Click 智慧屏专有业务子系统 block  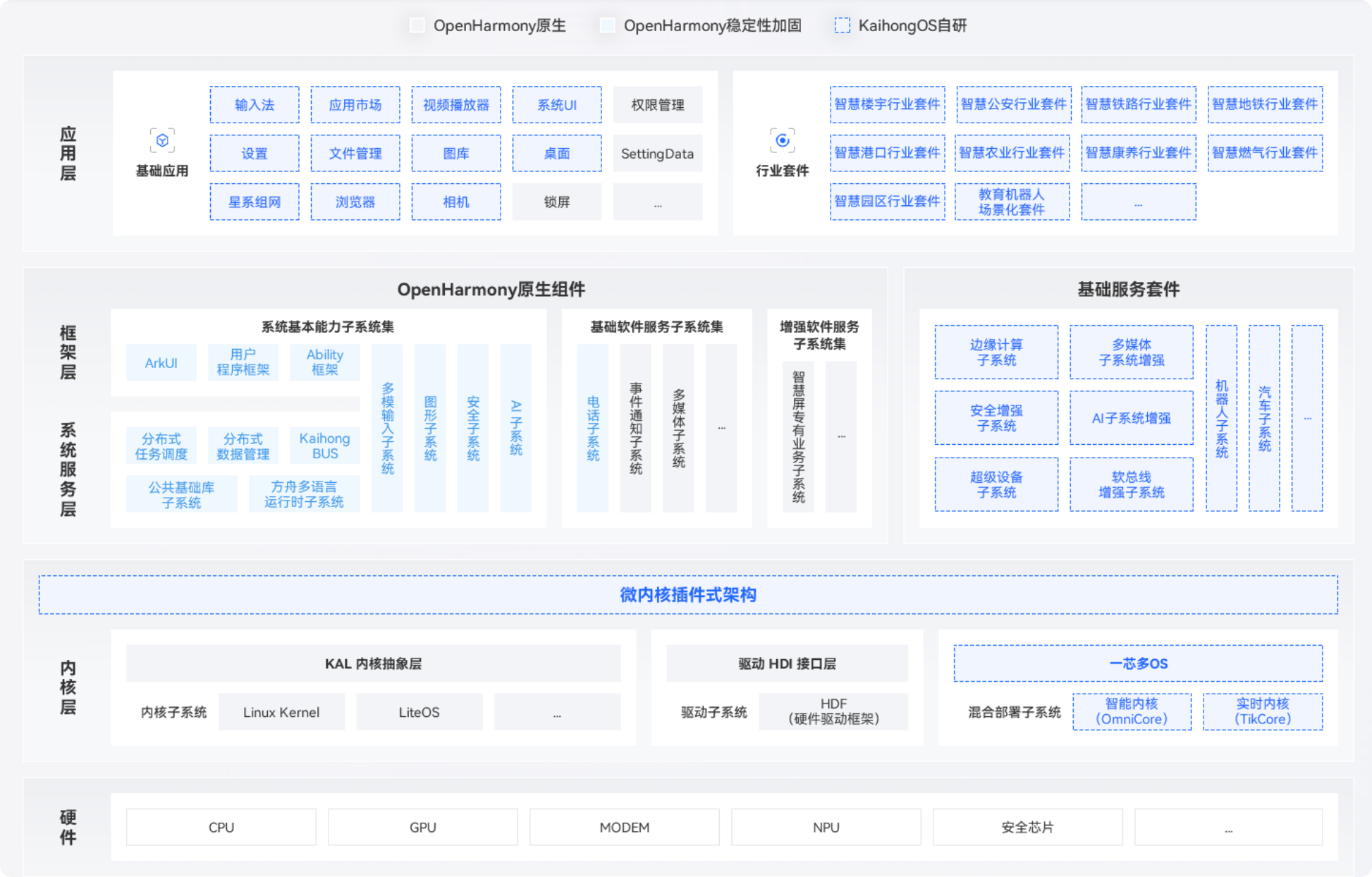799,436
